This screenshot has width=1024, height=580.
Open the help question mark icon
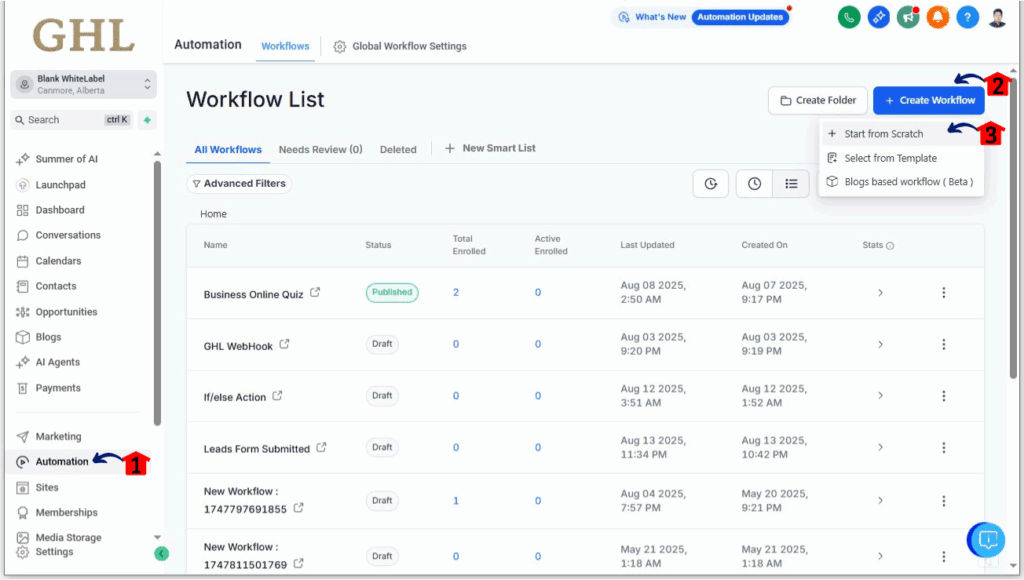(967, 17)
